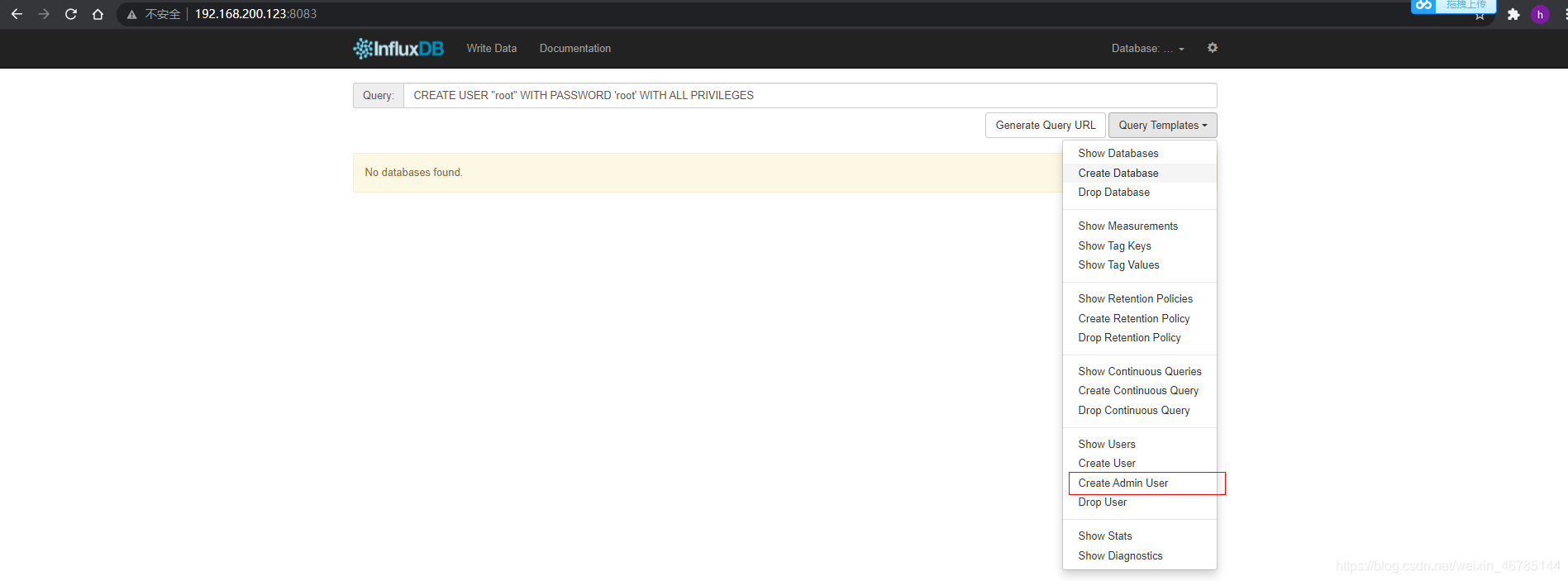Choose Drop User template
The height and width of the screenshot is (581, 1568).
[x=1139, y=502]
